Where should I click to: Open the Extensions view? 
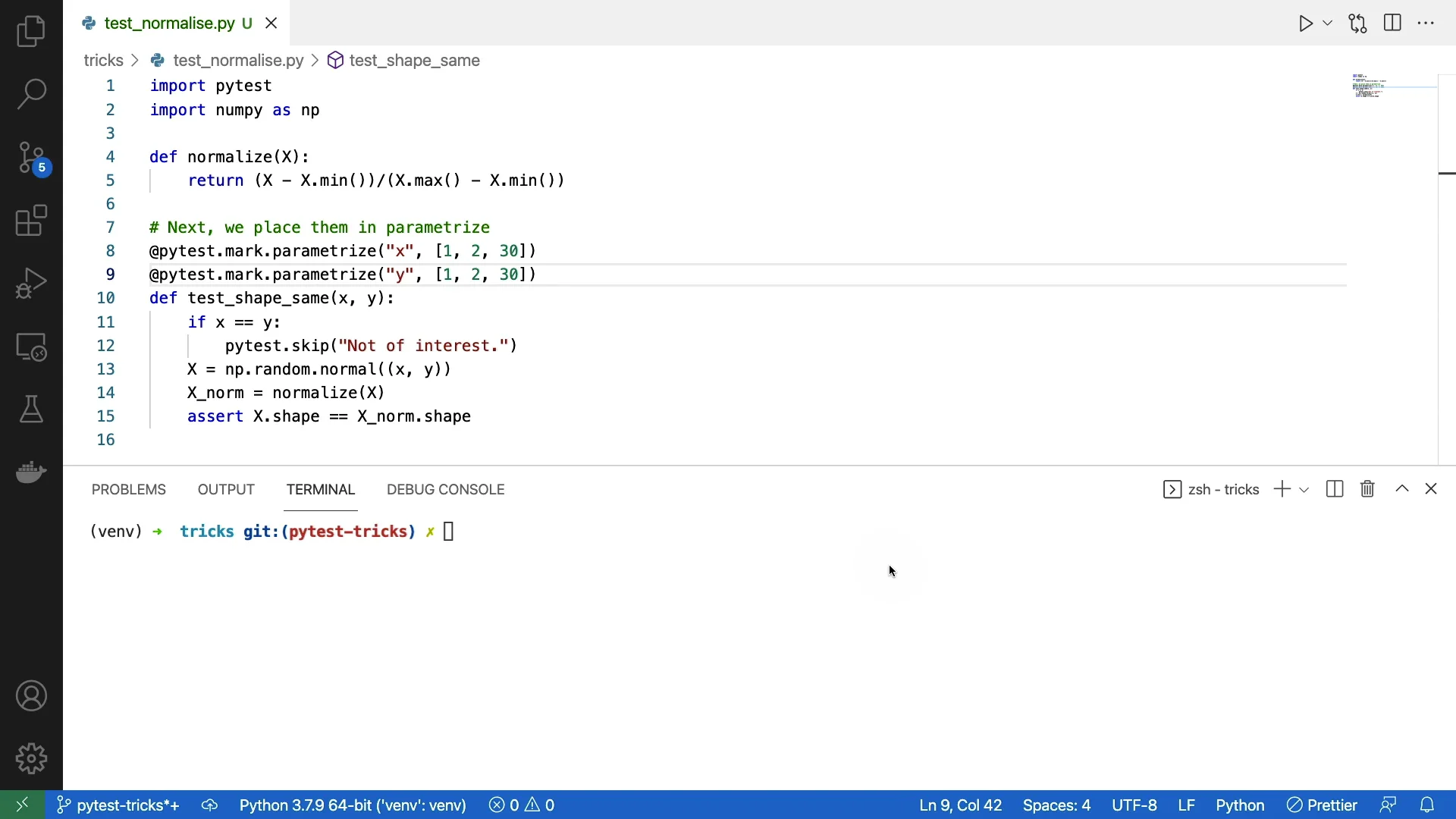click(x=31, y=221)
